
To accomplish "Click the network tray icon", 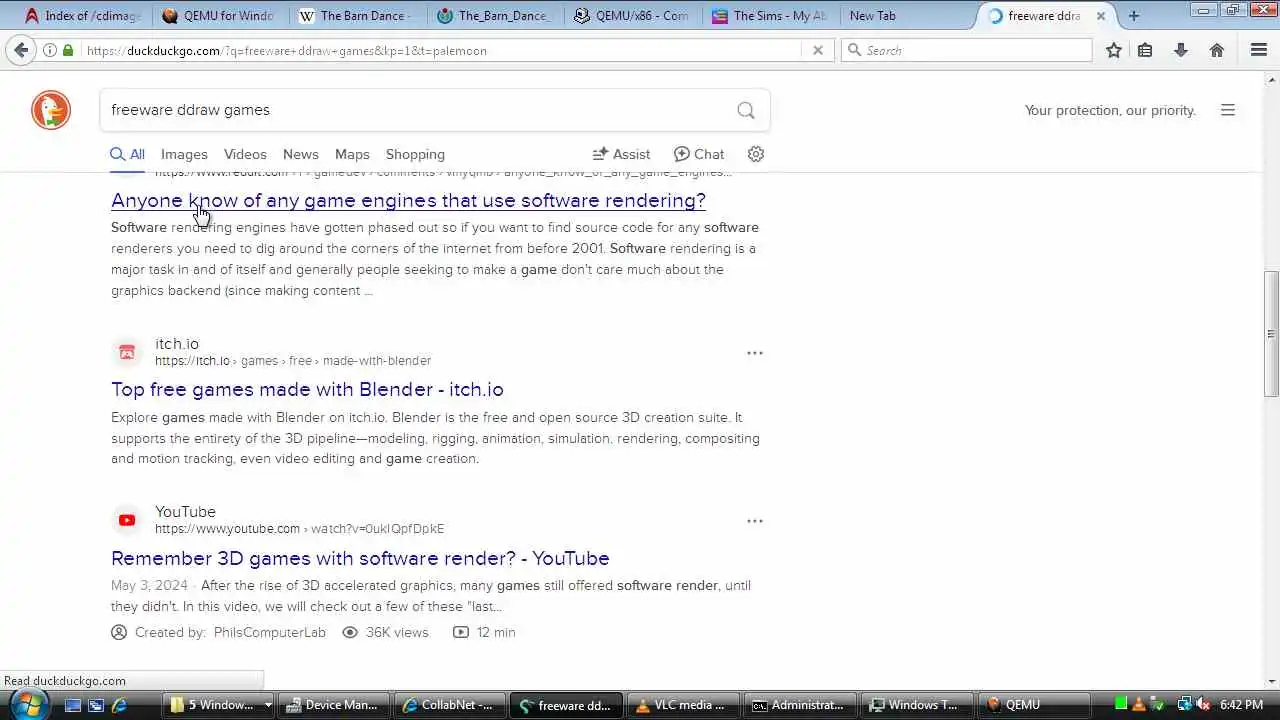I will click(x=1184, y=705).
